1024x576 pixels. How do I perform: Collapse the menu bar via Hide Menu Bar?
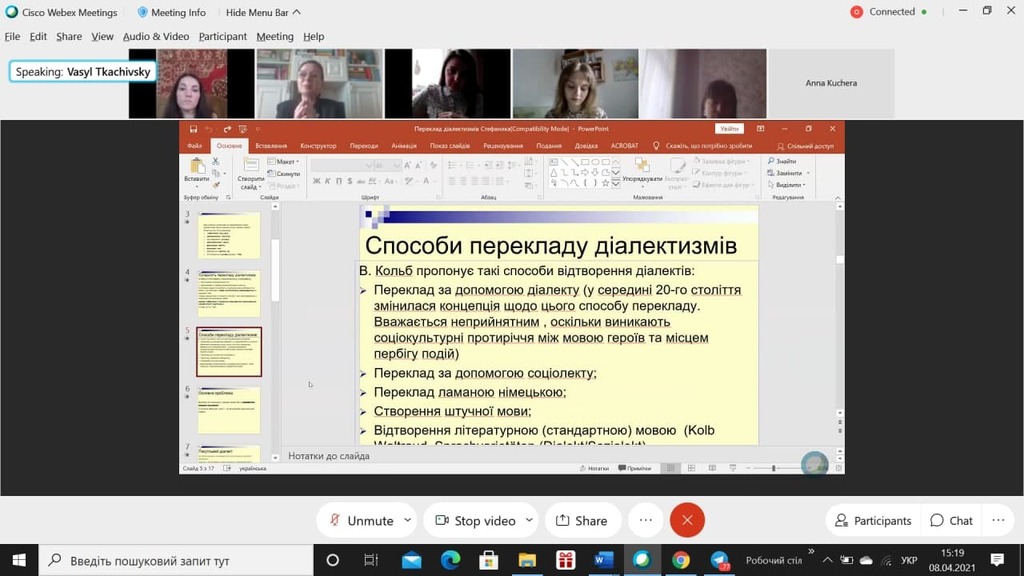263,12
